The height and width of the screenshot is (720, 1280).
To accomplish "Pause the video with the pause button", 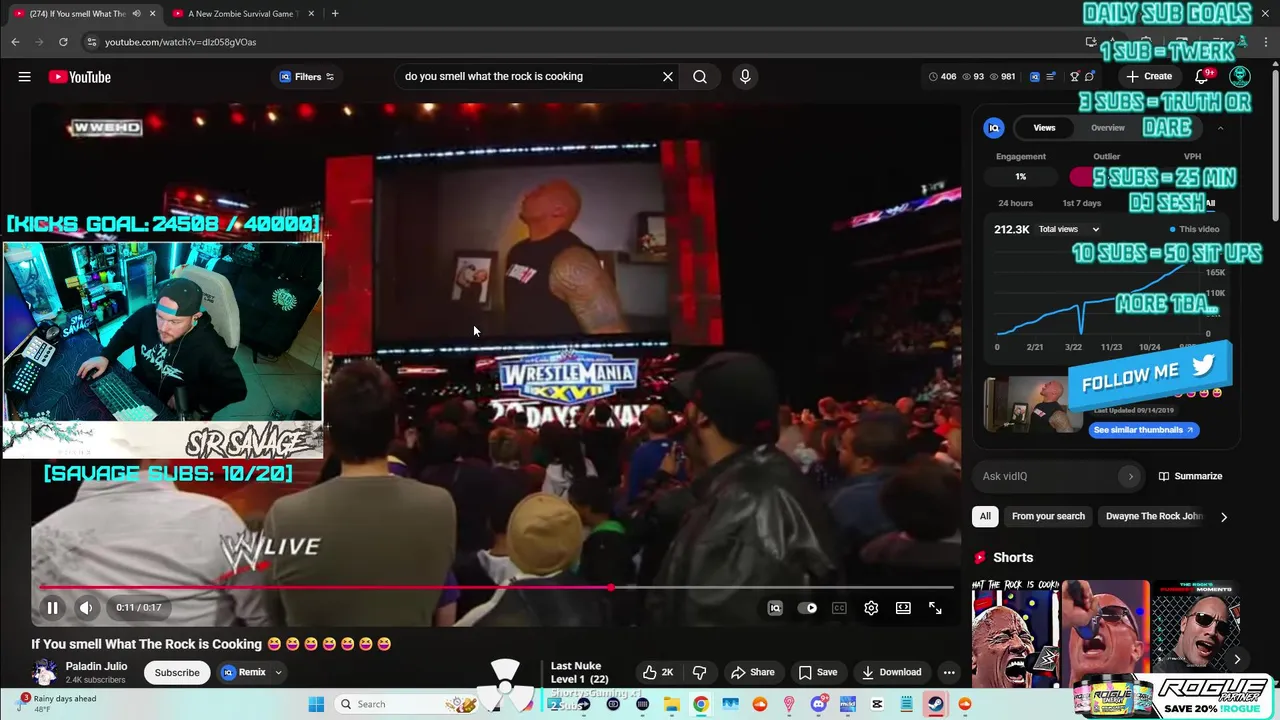I will pyautogui.click(x=52, y=607).
